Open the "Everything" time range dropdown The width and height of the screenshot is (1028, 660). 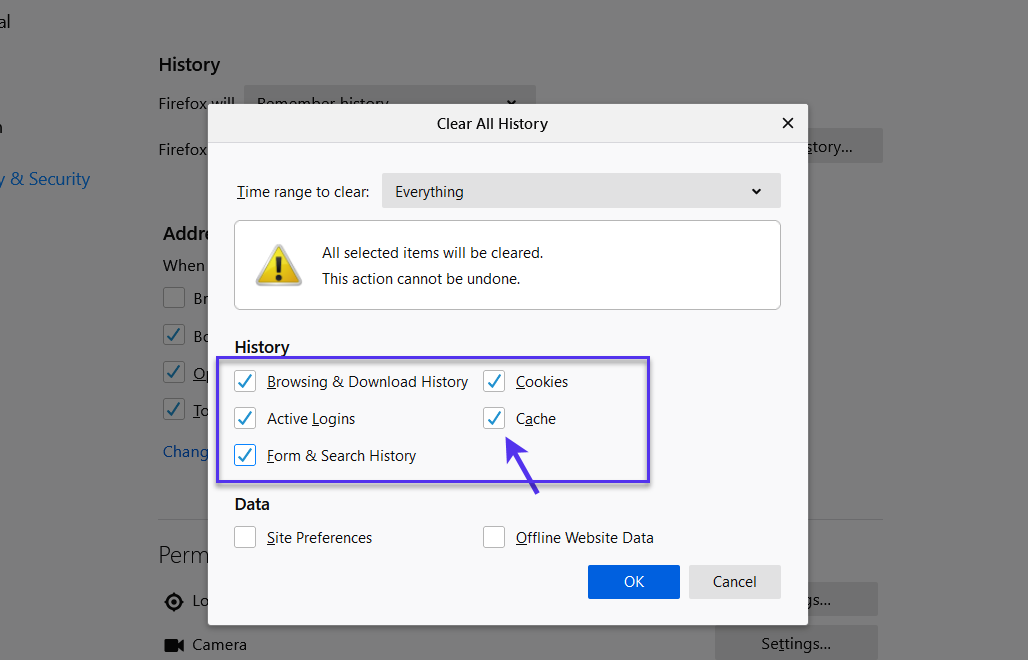[x=581, y=191]
